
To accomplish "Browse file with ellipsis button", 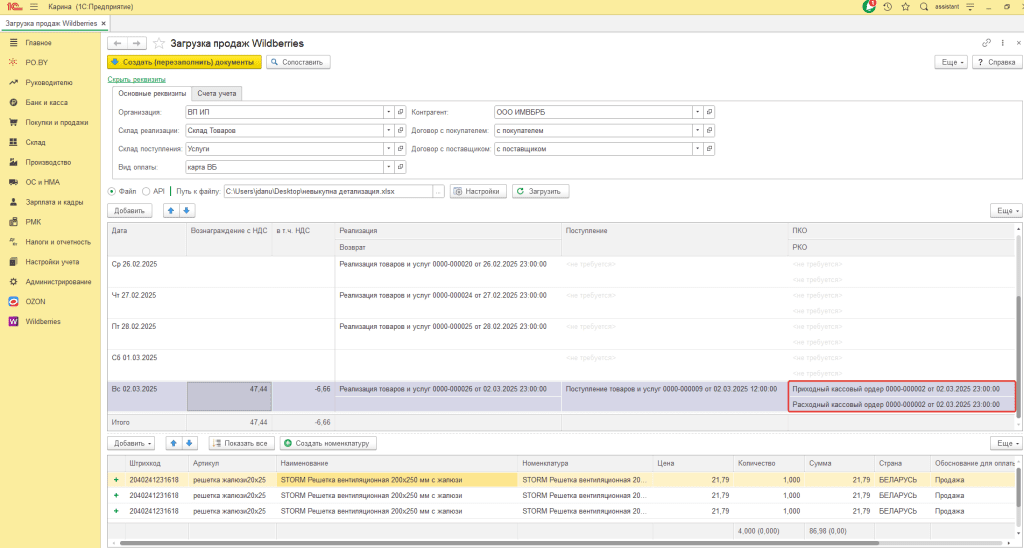I will click(x=438, y=191).
